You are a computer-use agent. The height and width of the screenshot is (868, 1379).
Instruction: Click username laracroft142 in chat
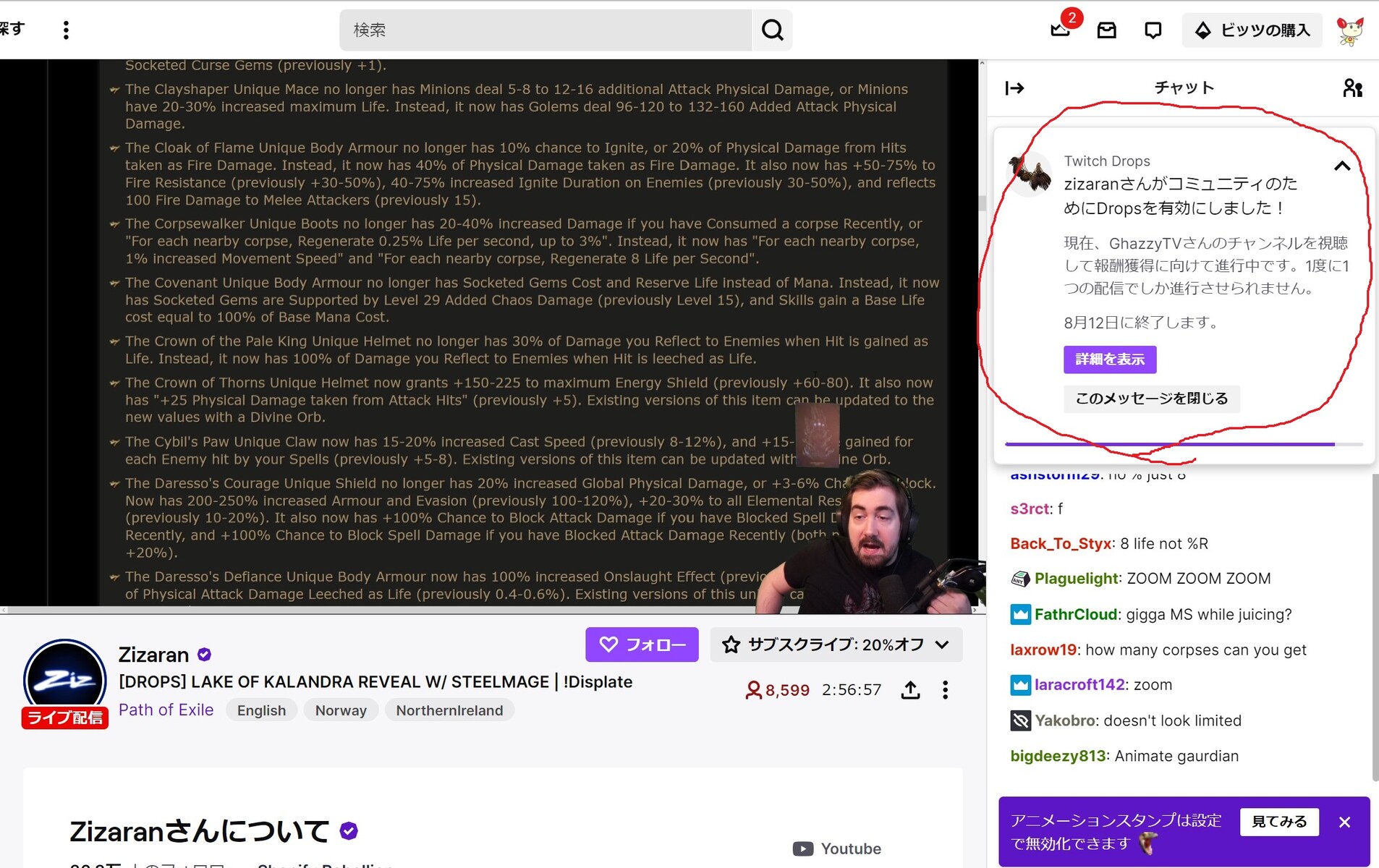(1079, 684)
